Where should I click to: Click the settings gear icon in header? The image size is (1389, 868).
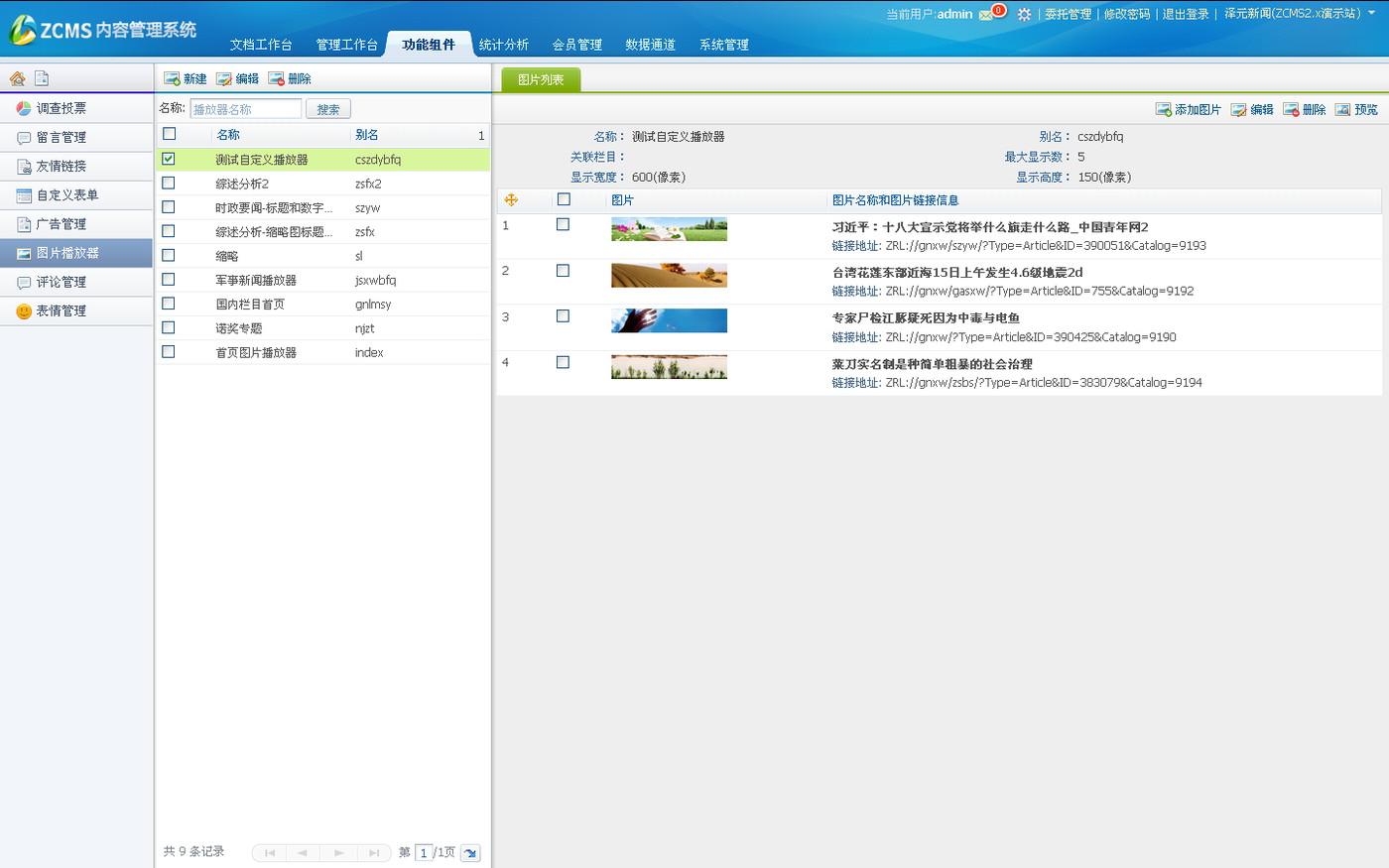[1024, 14]
